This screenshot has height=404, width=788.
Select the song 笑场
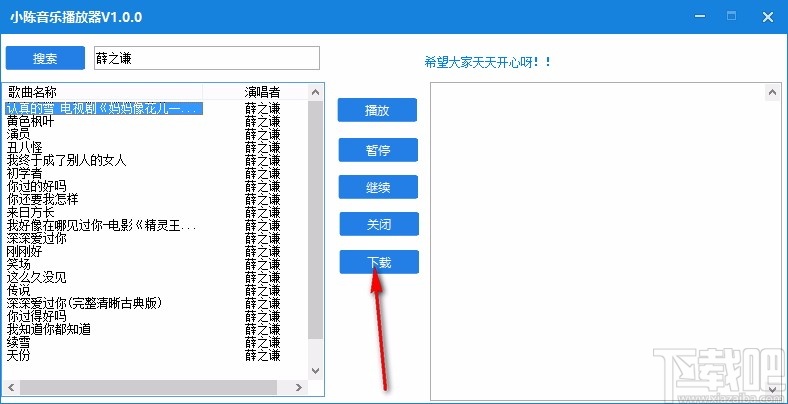pos(18,264)
